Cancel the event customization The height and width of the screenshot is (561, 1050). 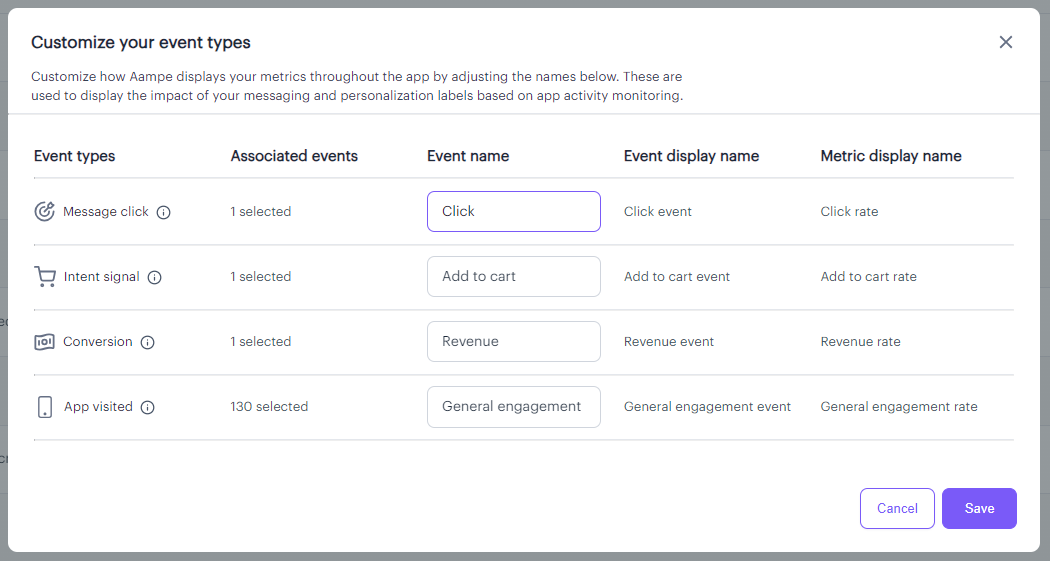(x=897, y=508)
